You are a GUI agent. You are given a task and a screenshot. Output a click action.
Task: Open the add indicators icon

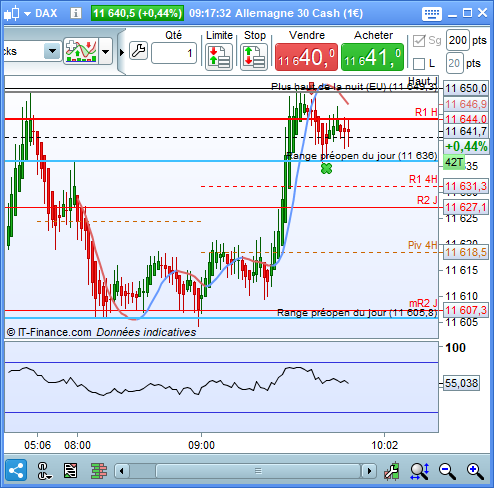pyautogui.click(x=81, y=51)
